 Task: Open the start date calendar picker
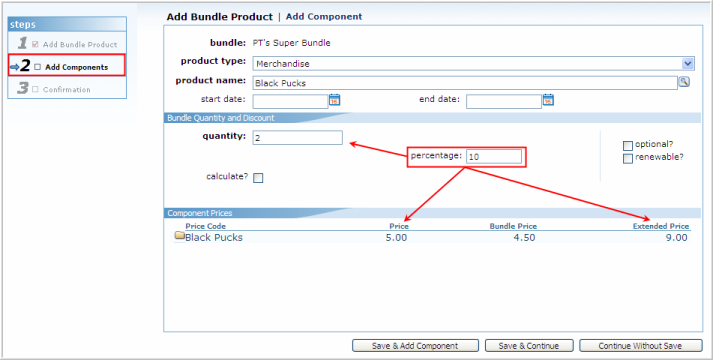334,100
